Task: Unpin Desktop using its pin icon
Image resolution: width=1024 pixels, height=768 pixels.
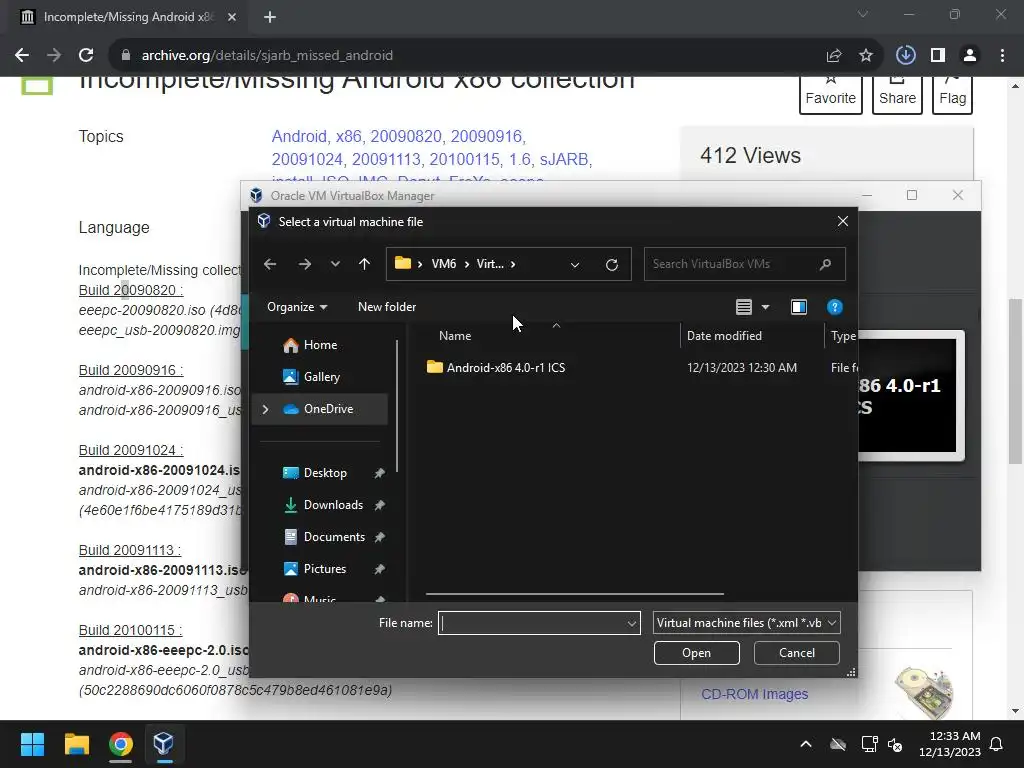Action: pyautogui.click(x=379, y=473)
